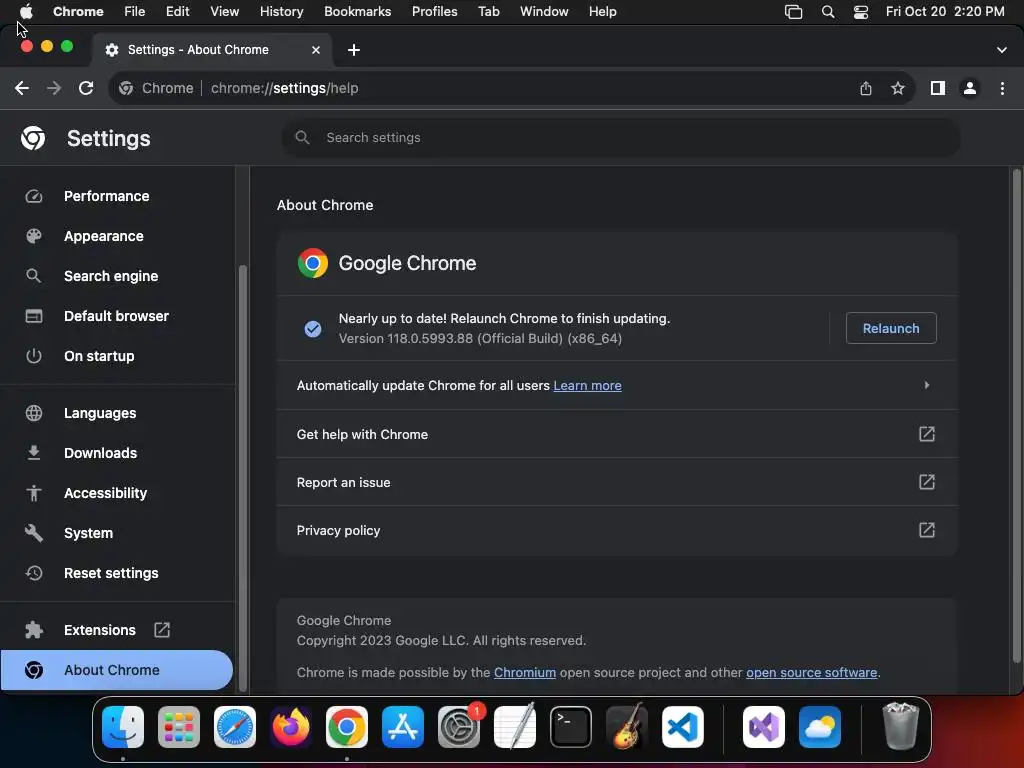Go back with the browser back arrow
This screenshot has width=1024, height=768.
tap(22, 88)
